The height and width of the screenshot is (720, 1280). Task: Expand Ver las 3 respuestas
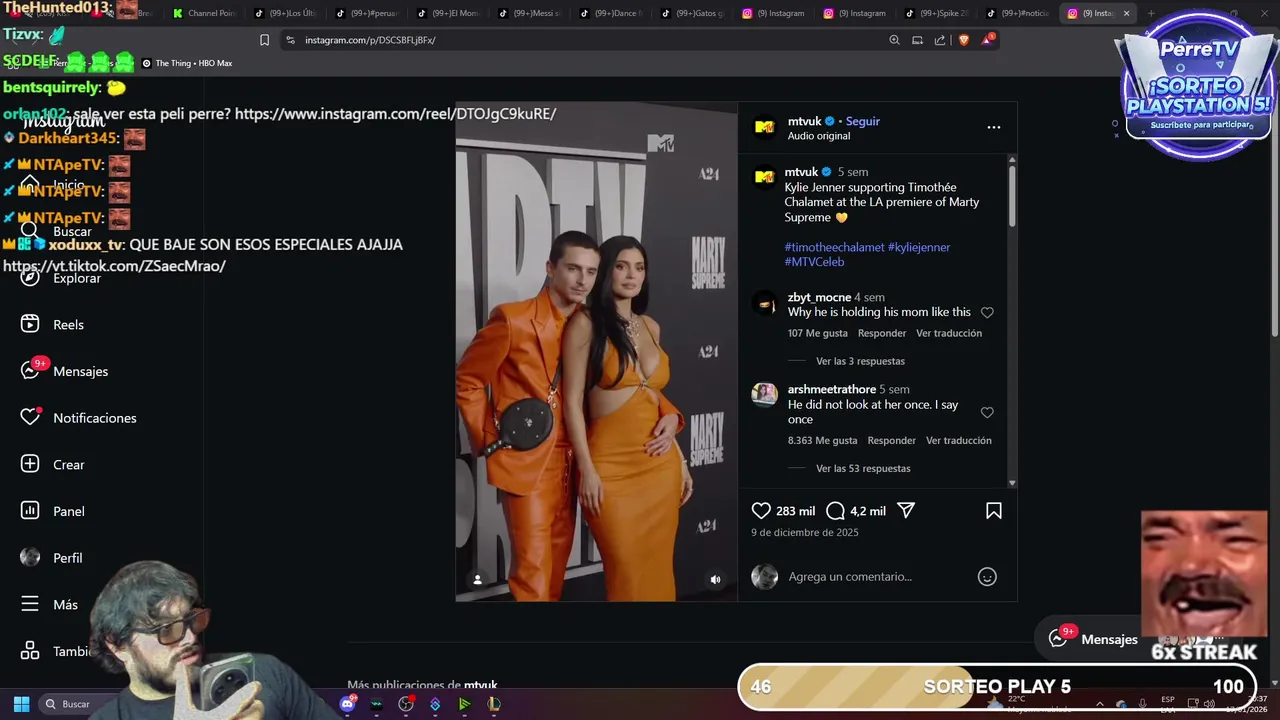coord(860,361)
